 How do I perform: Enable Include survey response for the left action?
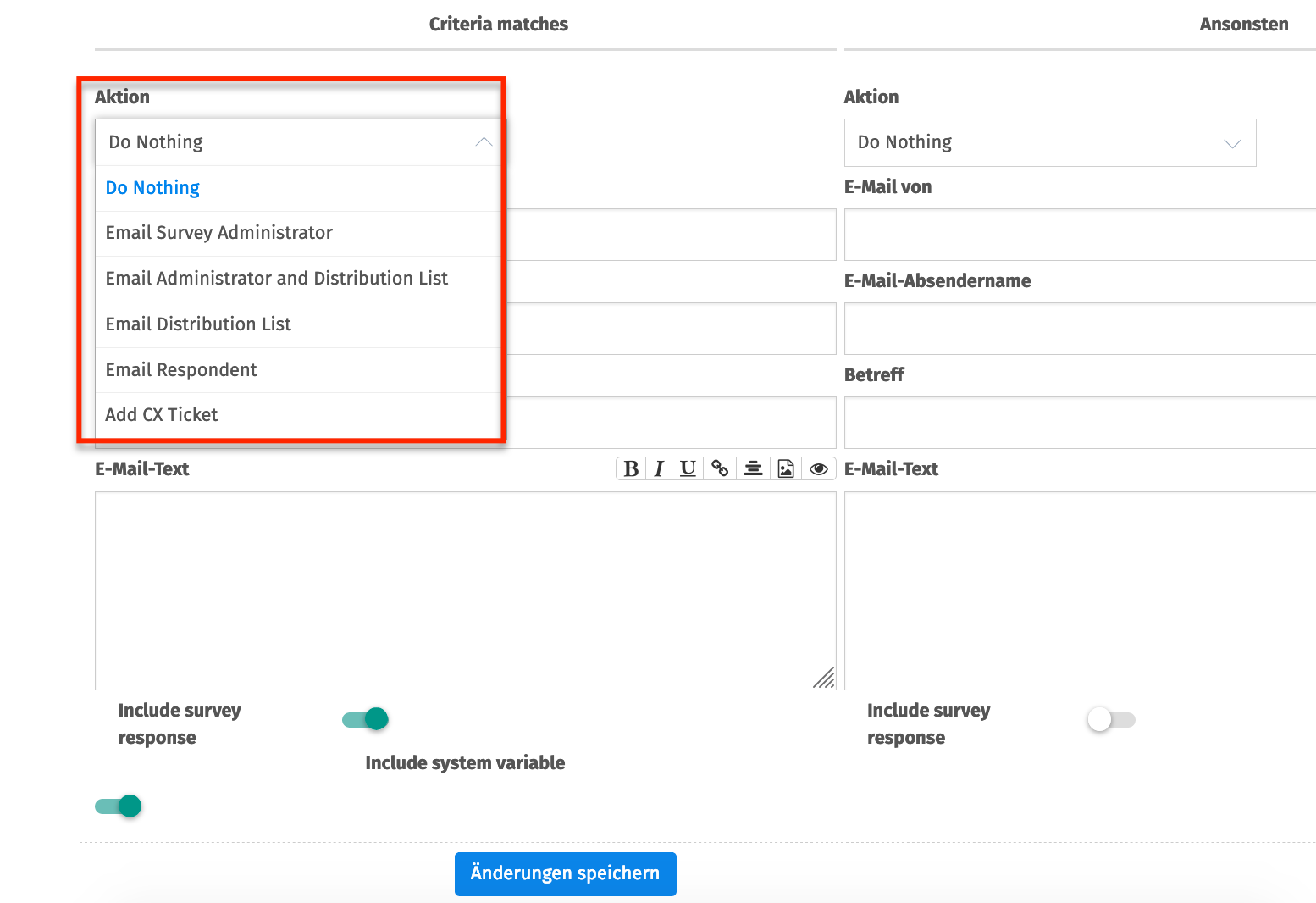[x=364, y=718]
